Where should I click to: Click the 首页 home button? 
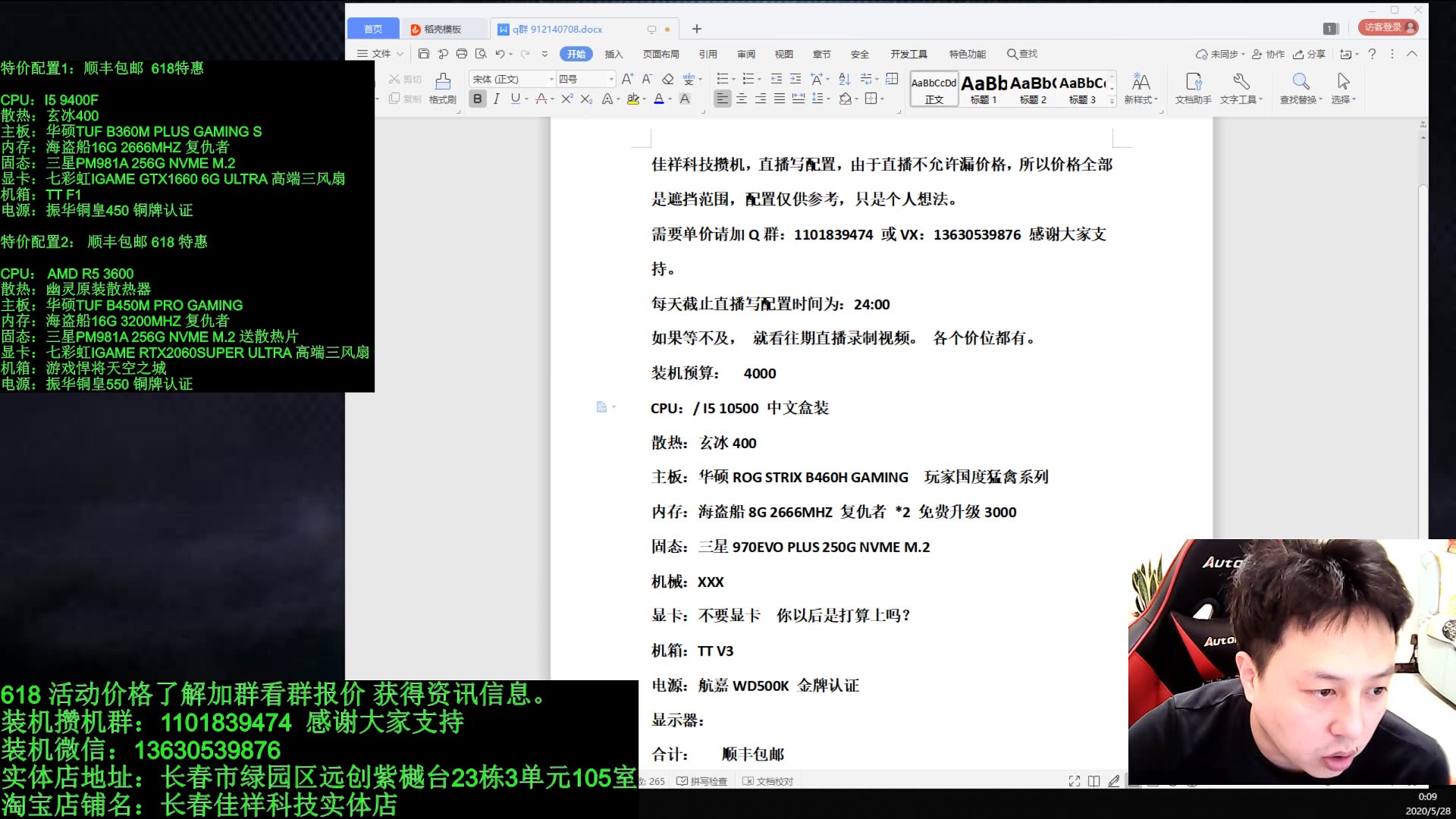point(373,29)
